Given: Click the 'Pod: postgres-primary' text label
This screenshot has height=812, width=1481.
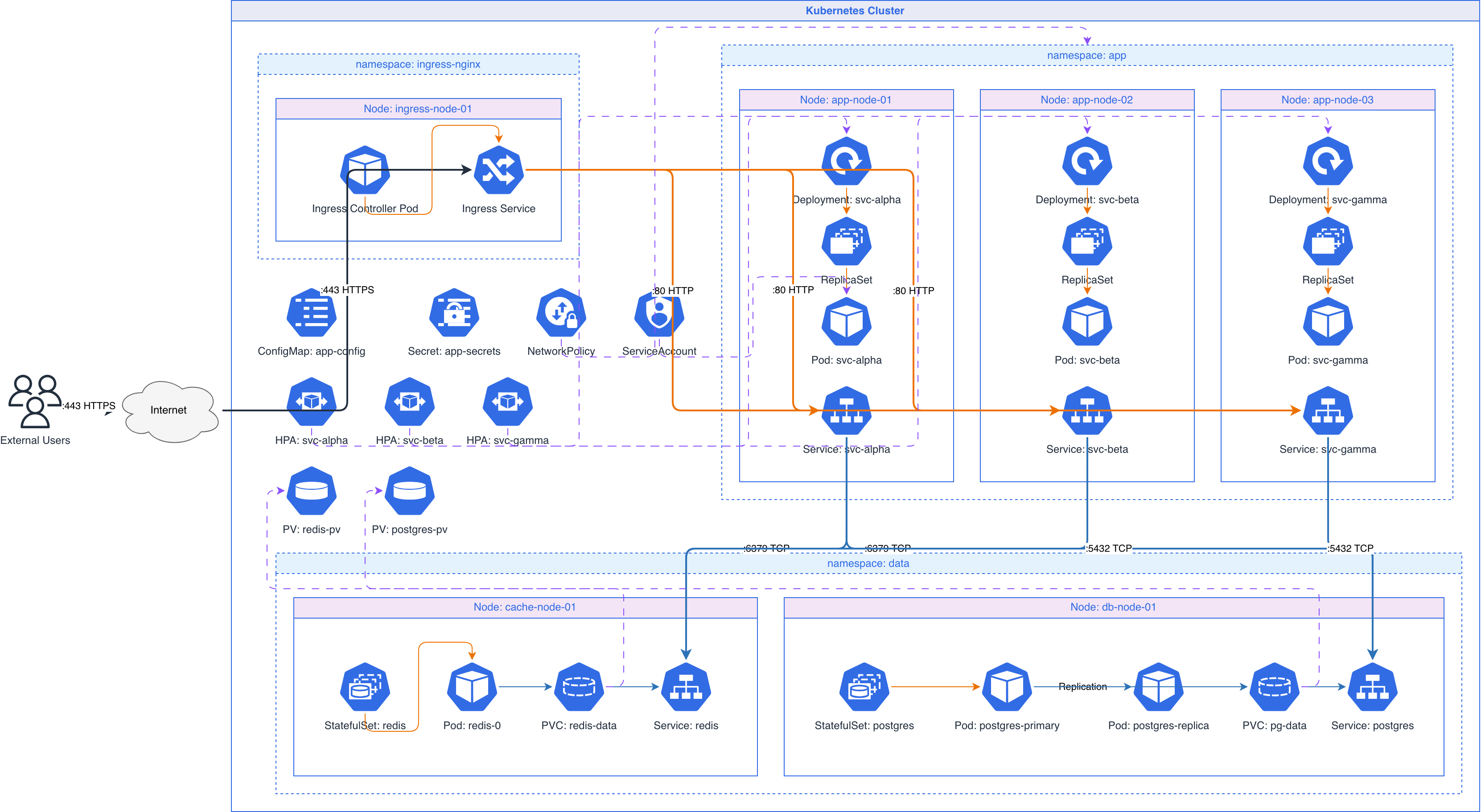Looking at the screenshot, I should point(1007,725).
